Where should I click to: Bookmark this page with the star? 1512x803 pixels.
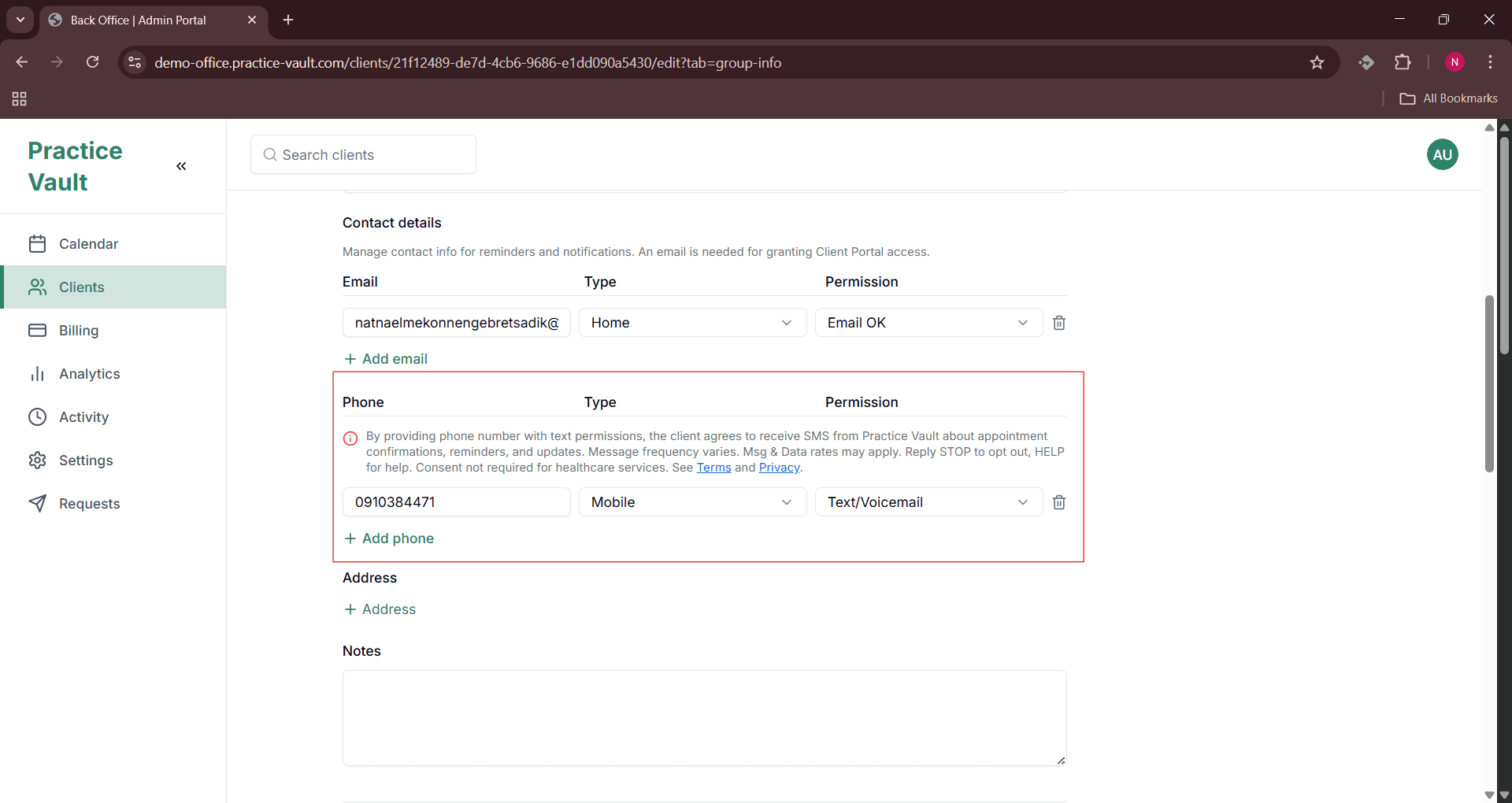pyautogui.click(x=1317, y=62)
